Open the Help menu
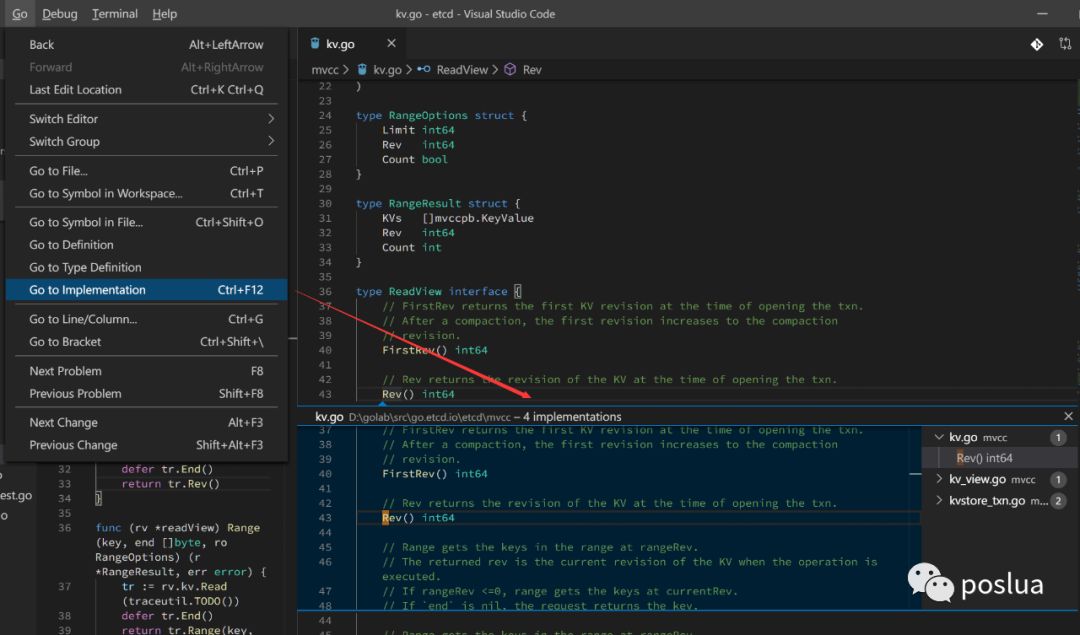Viewport: 1080px width, 635px height. click(165, 14)
